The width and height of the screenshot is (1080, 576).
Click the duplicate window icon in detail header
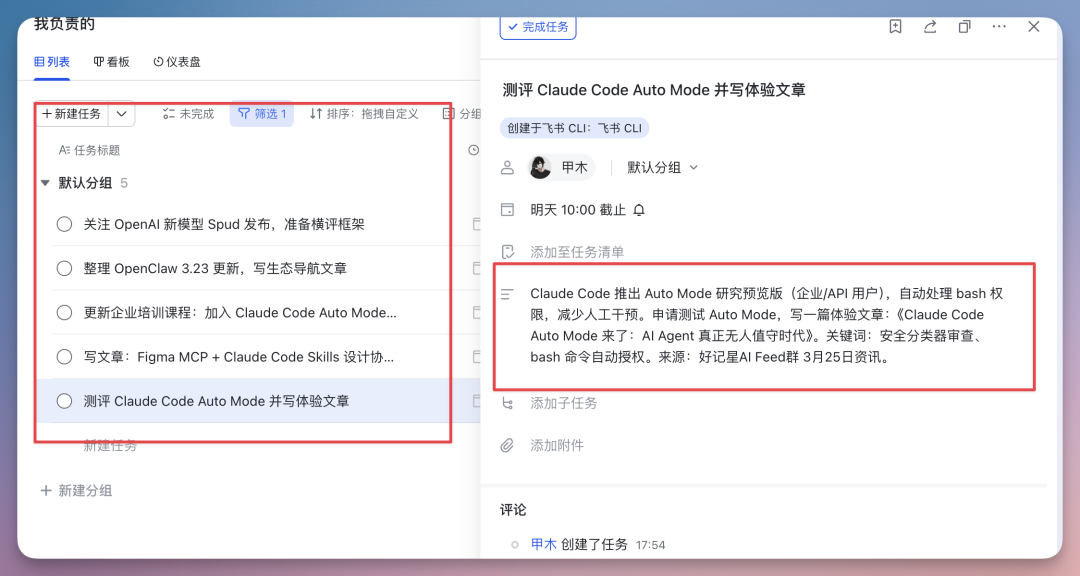964,27
